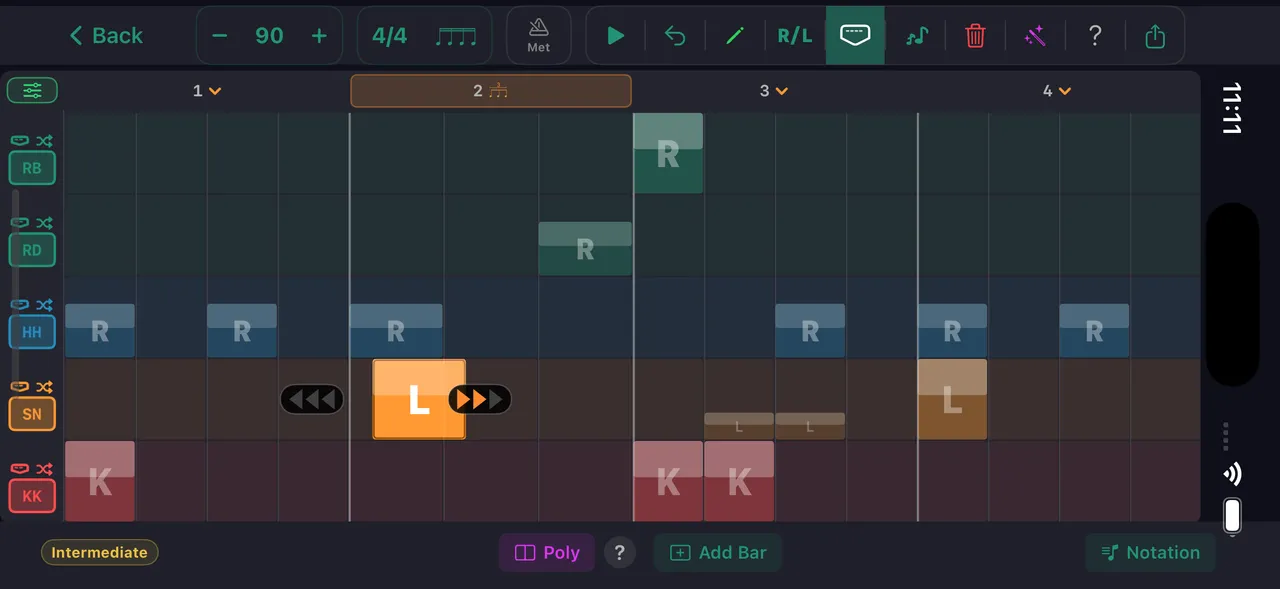Screen dimensions: 1280x589
Task: Click the pad icon above RD track
Action: click(20, 223)
